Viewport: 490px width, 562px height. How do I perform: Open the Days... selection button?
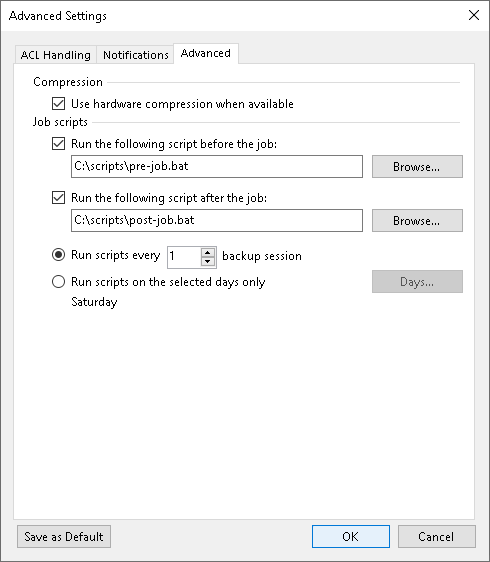tap(417, 281)
